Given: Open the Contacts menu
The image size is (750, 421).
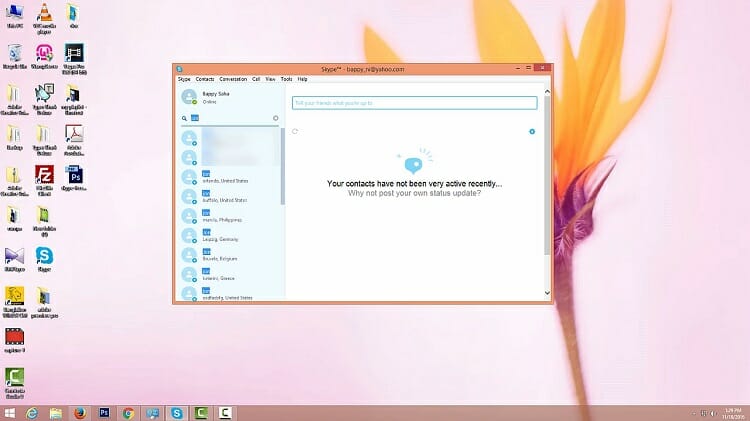Looking at the screenshot, I should pyautogui.click(x=205, y=79).
